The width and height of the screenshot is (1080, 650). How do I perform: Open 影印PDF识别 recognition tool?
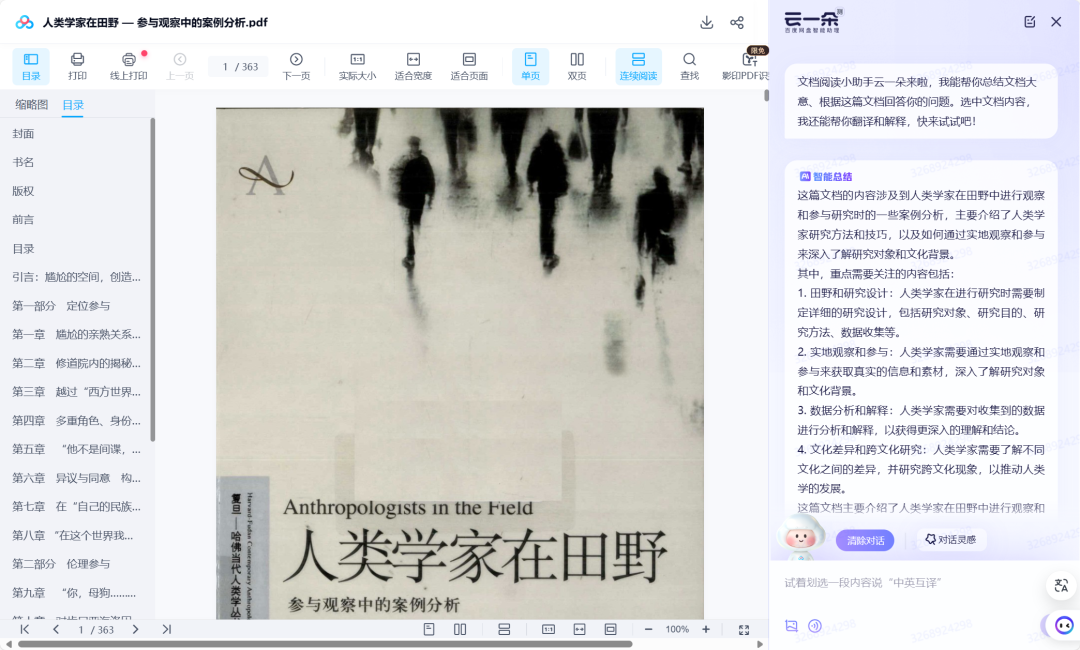click(745, 66)
